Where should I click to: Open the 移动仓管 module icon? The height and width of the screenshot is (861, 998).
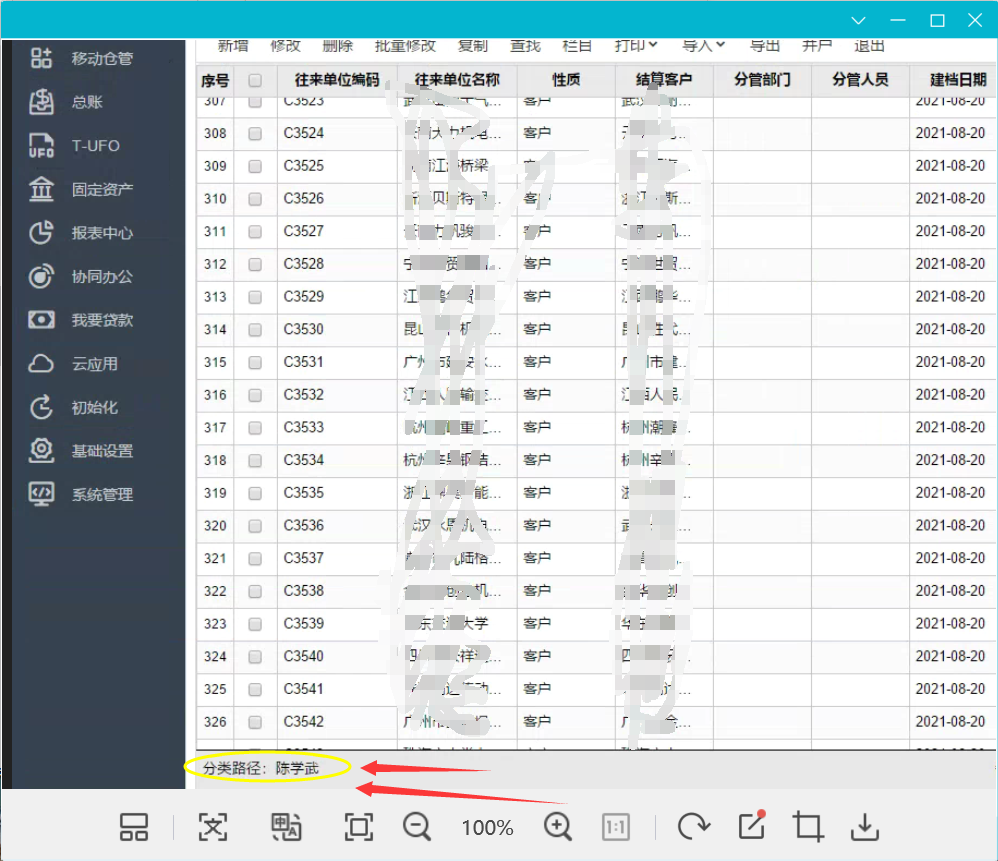41,58
